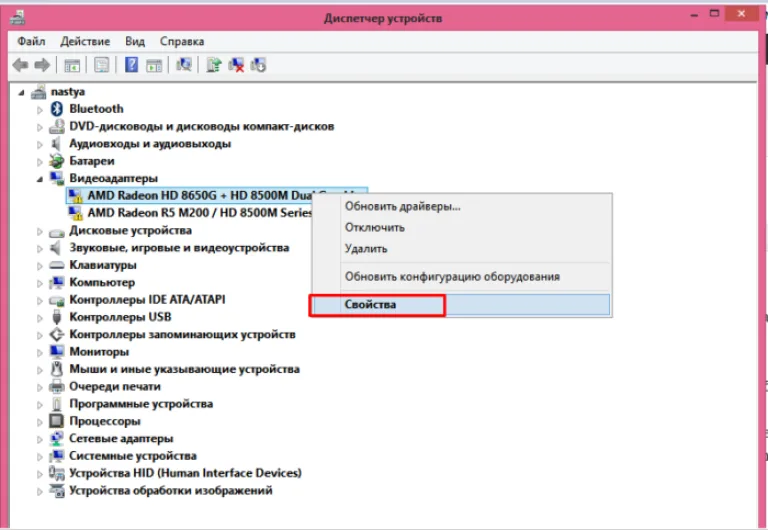
Task: Click the speaker icon beside Аудиовходы и аудиовыходы
Action: pos(56,144)
